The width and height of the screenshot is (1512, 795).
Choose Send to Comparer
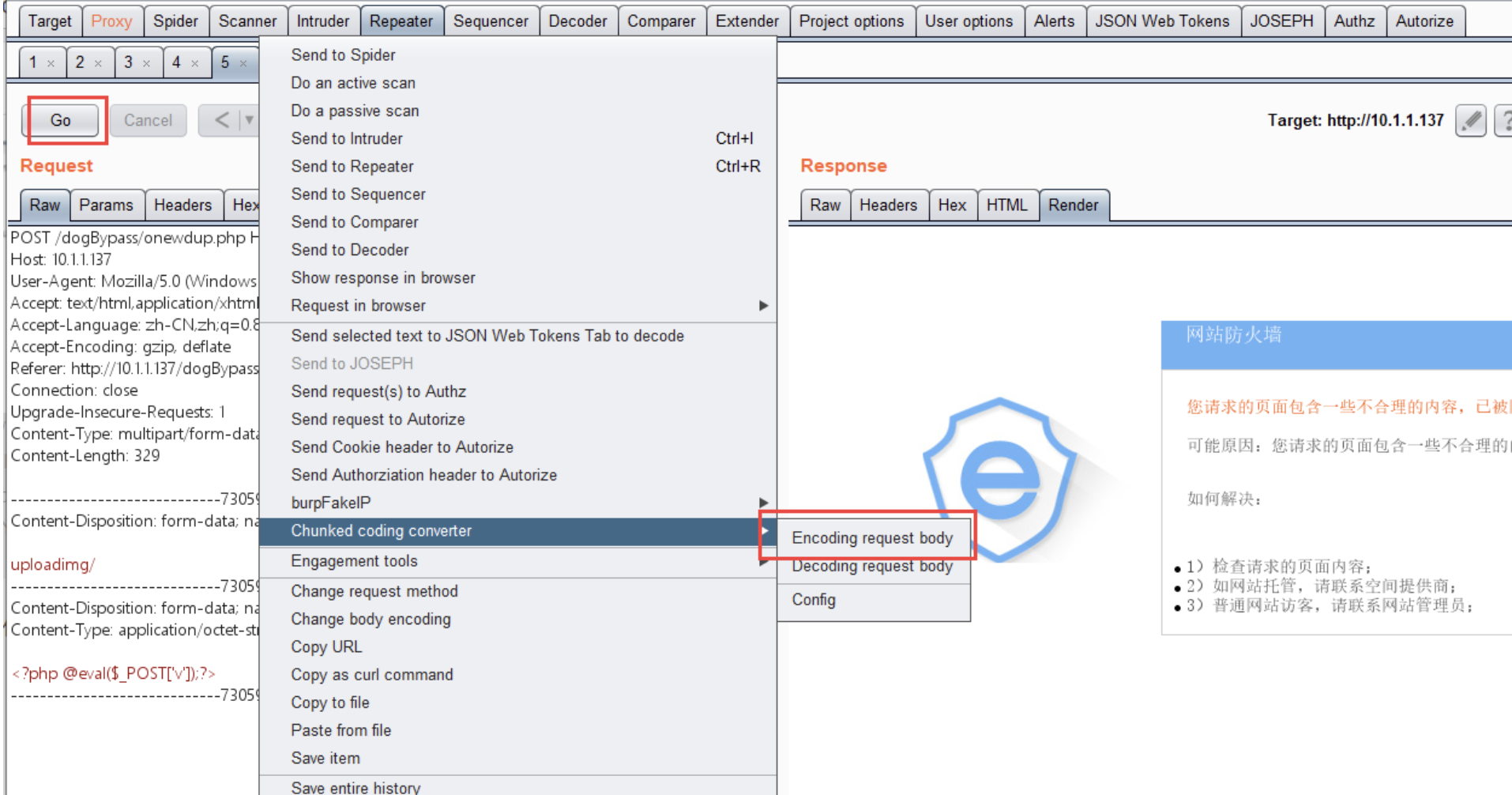[x=517, y=222]
